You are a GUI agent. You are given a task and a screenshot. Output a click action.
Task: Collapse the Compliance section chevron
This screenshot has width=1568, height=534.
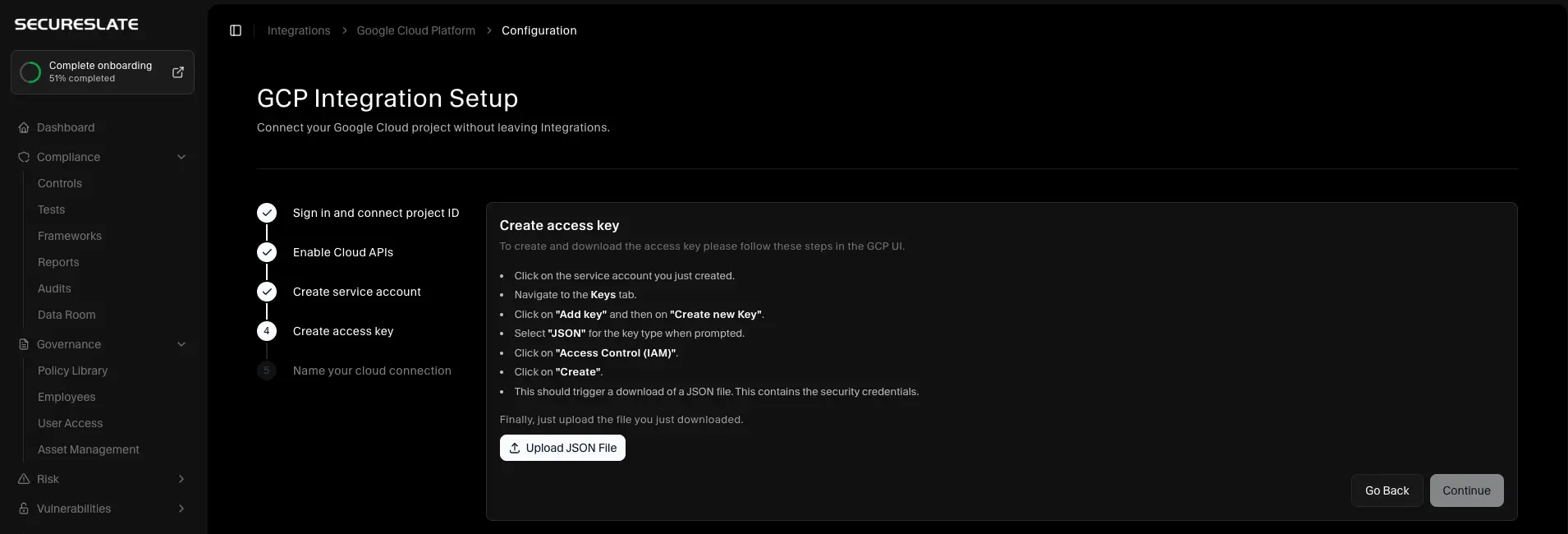point(181,157)
